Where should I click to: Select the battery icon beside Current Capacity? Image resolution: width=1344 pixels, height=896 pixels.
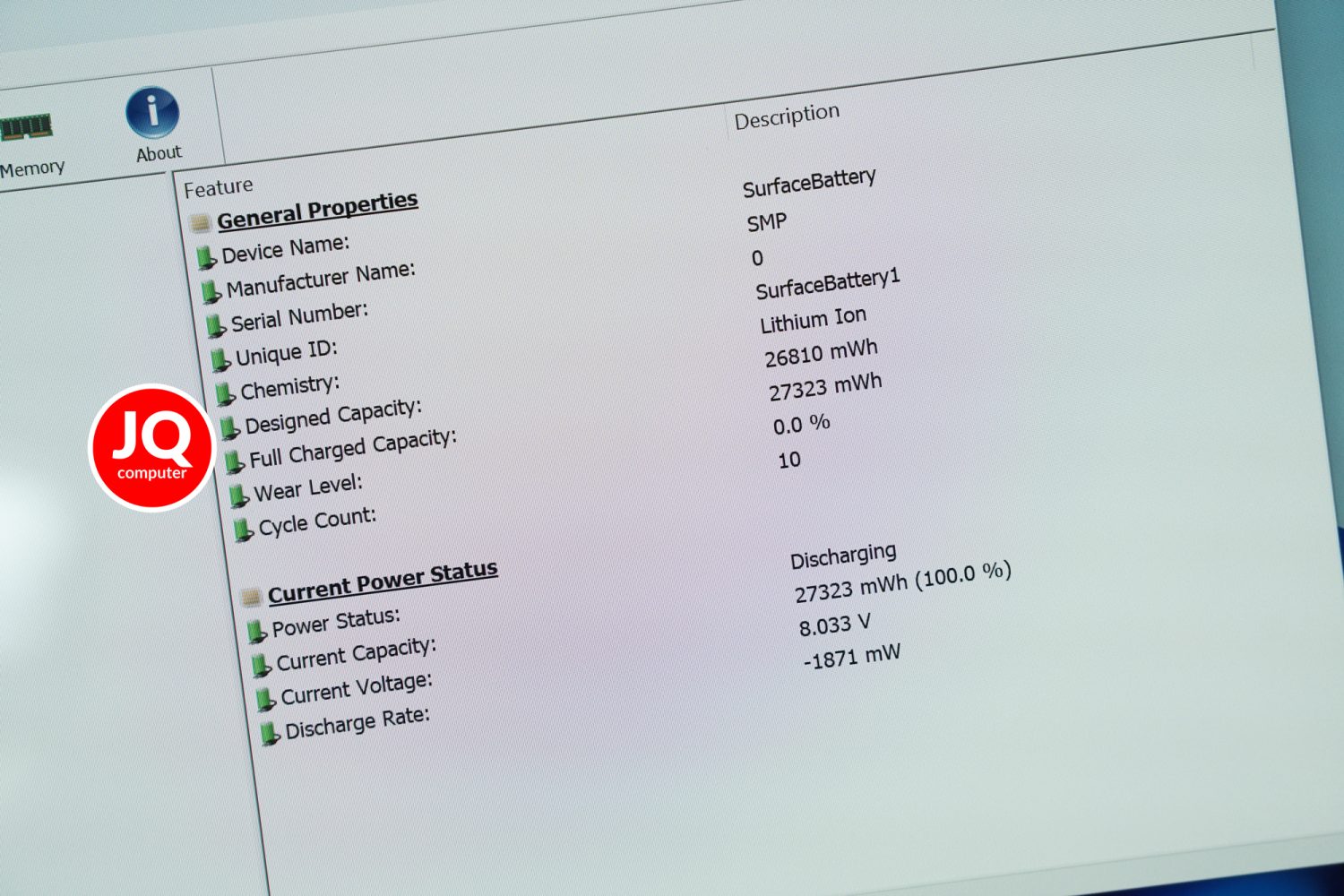pyautogui.click(x=261, y=666)
